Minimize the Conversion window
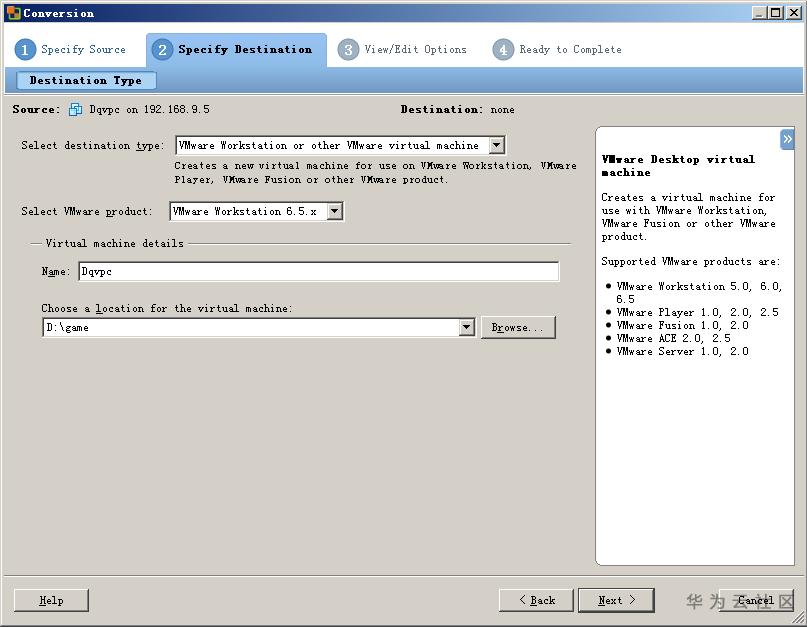Screen dimensions: 807x627 pos(759,13)
